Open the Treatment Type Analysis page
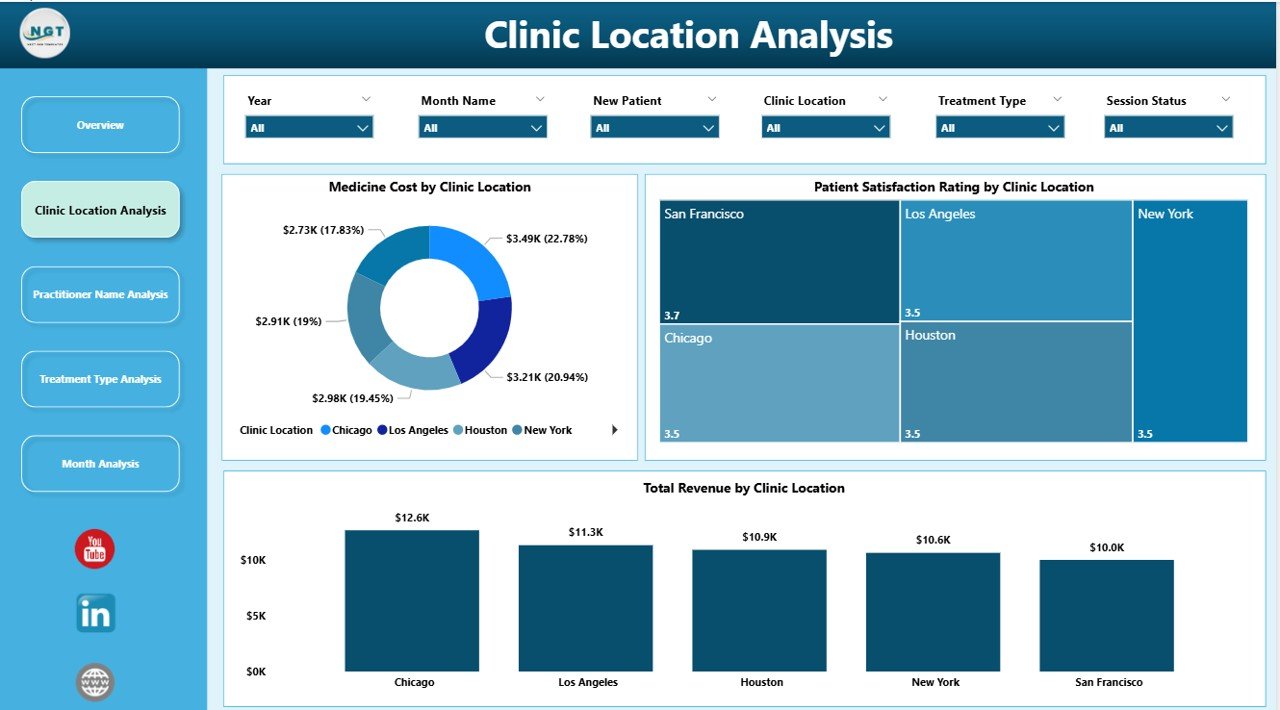Image resolution: width=1280 pixels, height=710 pixels. tap(99, 379)
